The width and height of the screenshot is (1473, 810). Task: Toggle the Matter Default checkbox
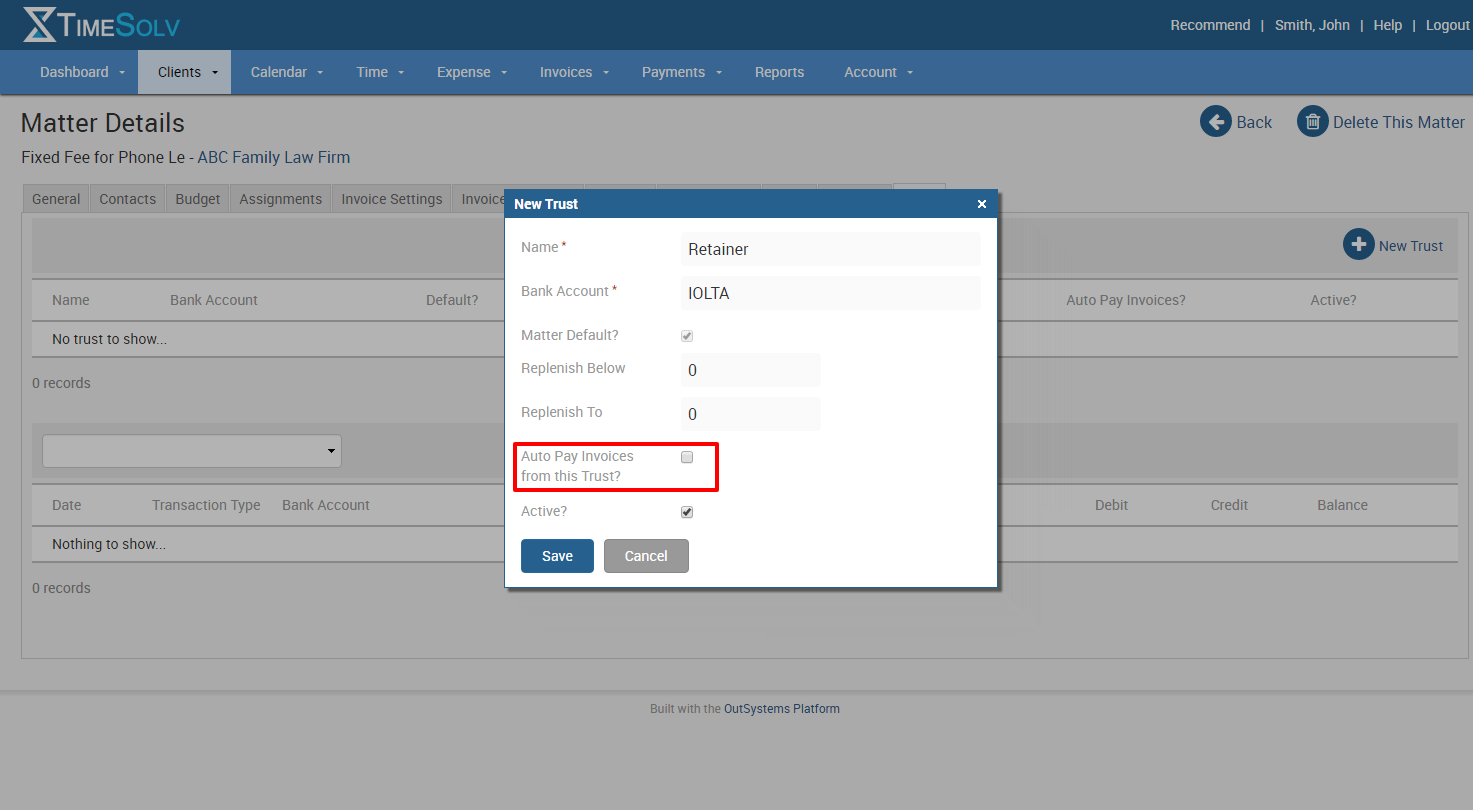(687, 336)
